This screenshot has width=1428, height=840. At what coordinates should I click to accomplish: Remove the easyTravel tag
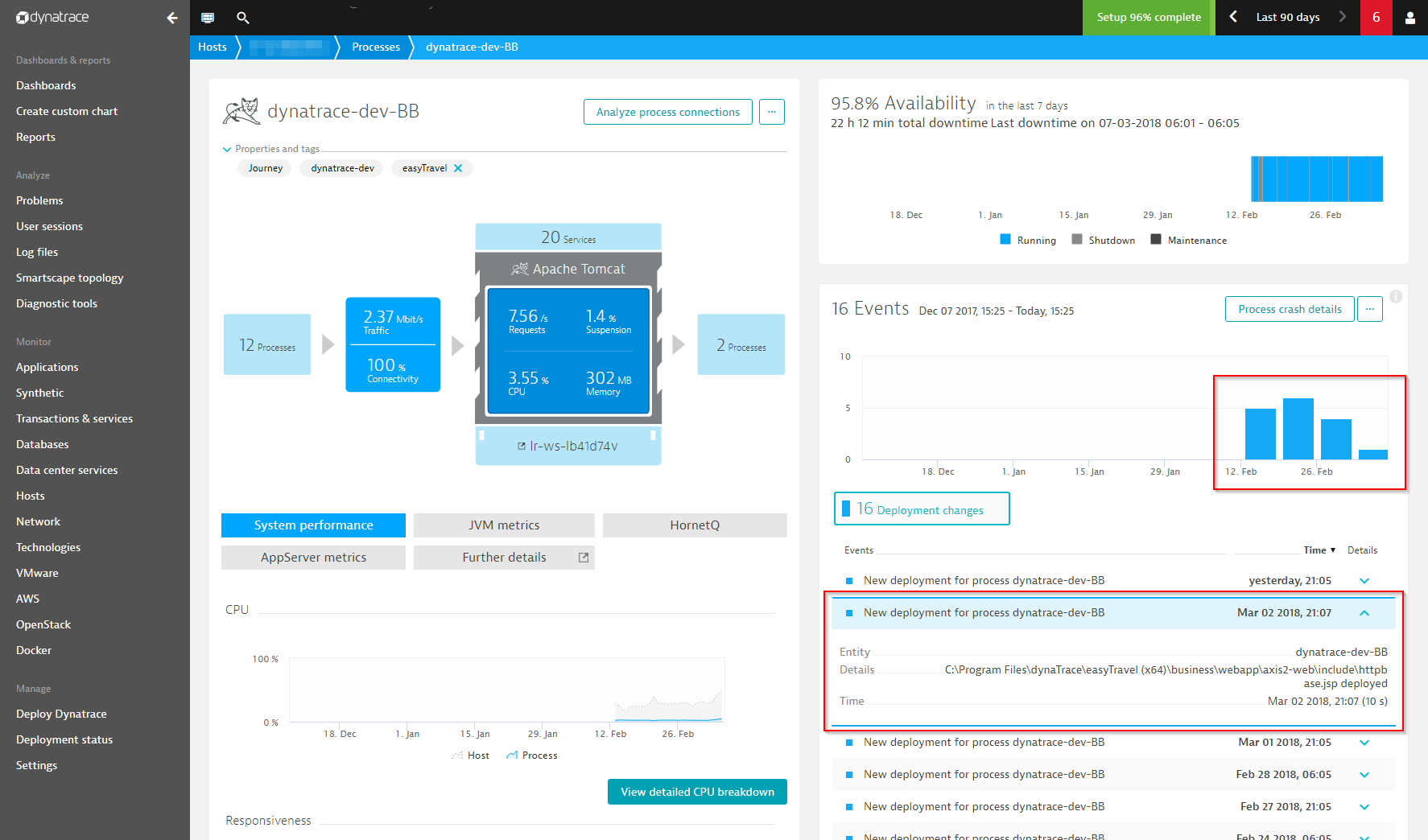[458, 168]
